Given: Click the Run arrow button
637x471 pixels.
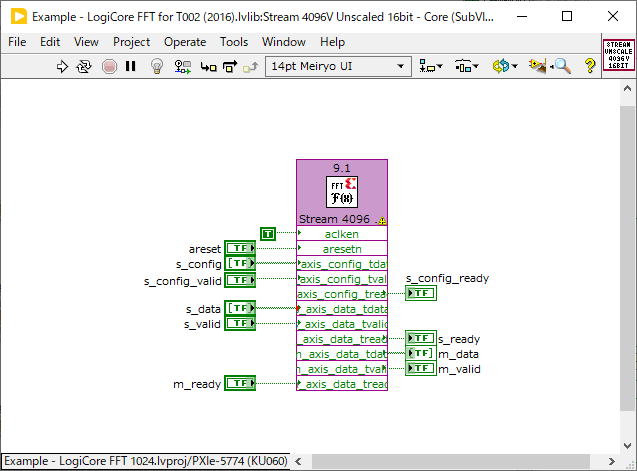Looking at the screenshot, I should [x=62, y=66].
